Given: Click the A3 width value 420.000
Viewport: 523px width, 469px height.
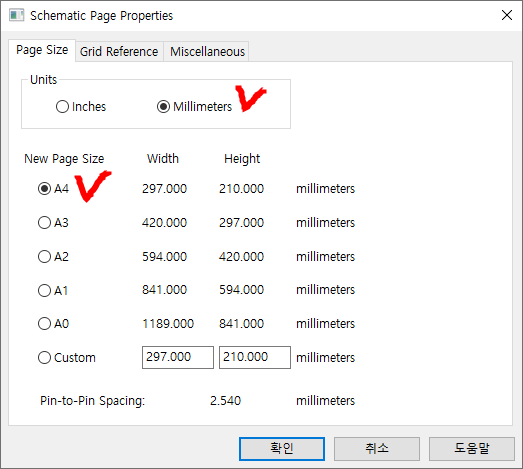Looking at the screenshot, I should [164, 222].
